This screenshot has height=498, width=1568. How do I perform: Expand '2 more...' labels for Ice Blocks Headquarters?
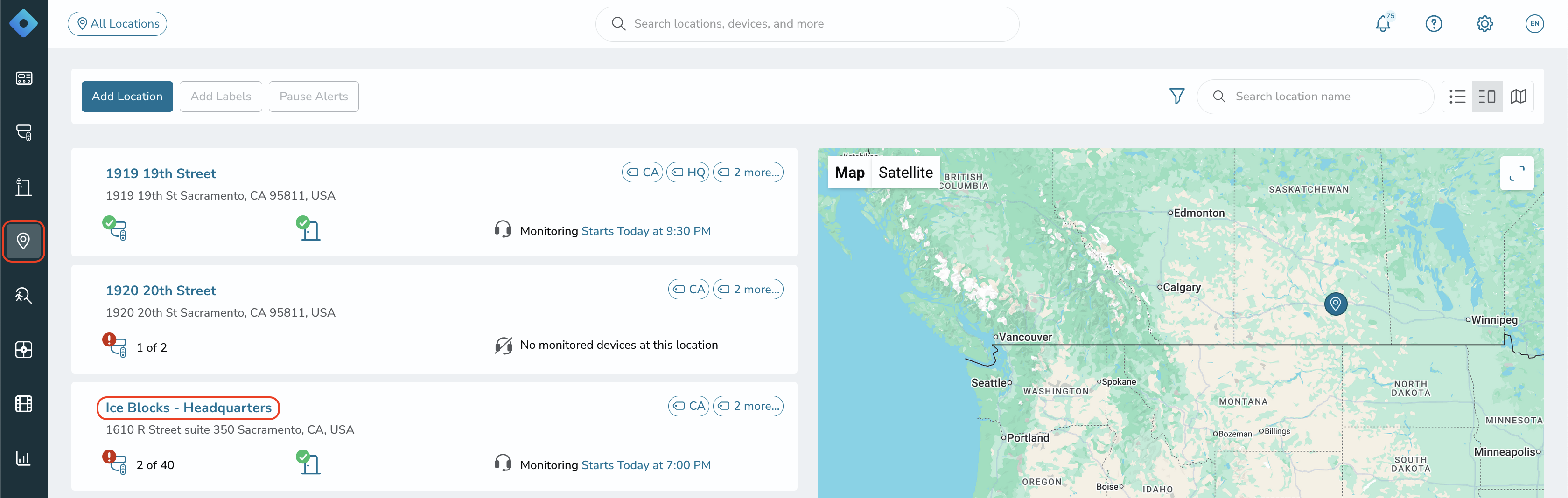tap(748, 406)
